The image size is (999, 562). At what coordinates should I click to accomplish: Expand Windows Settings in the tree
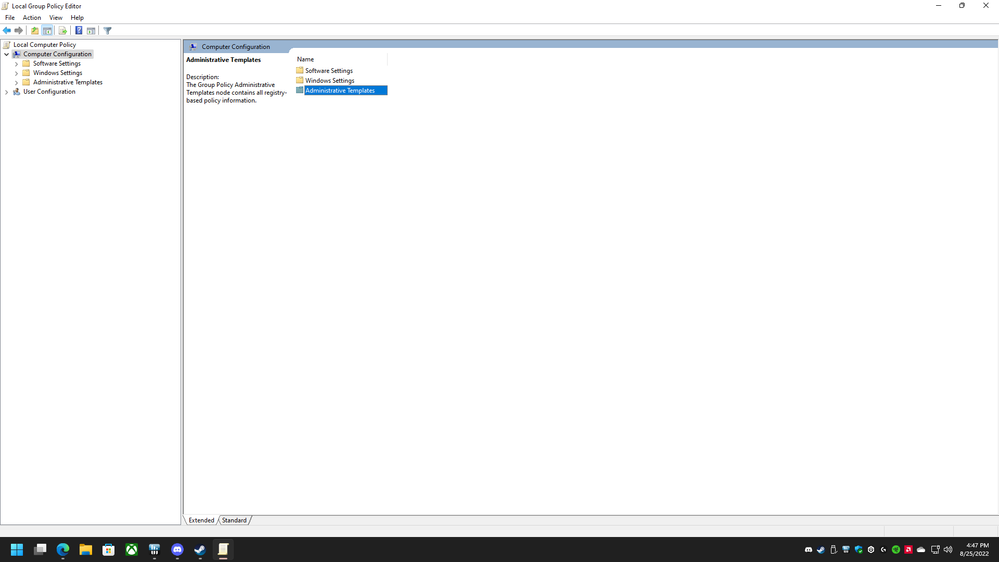click(x=17, y=73)
